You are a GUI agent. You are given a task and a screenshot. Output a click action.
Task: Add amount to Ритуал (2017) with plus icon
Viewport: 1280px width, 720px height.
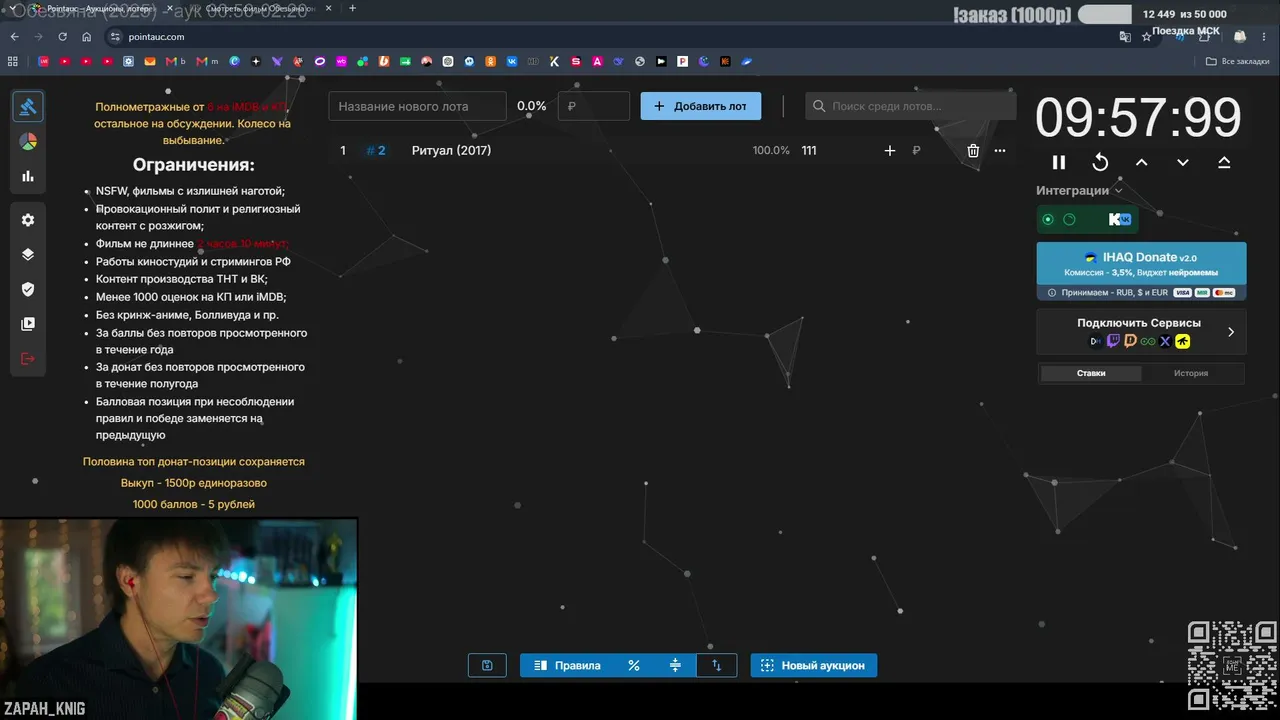[x=890, y=151]
